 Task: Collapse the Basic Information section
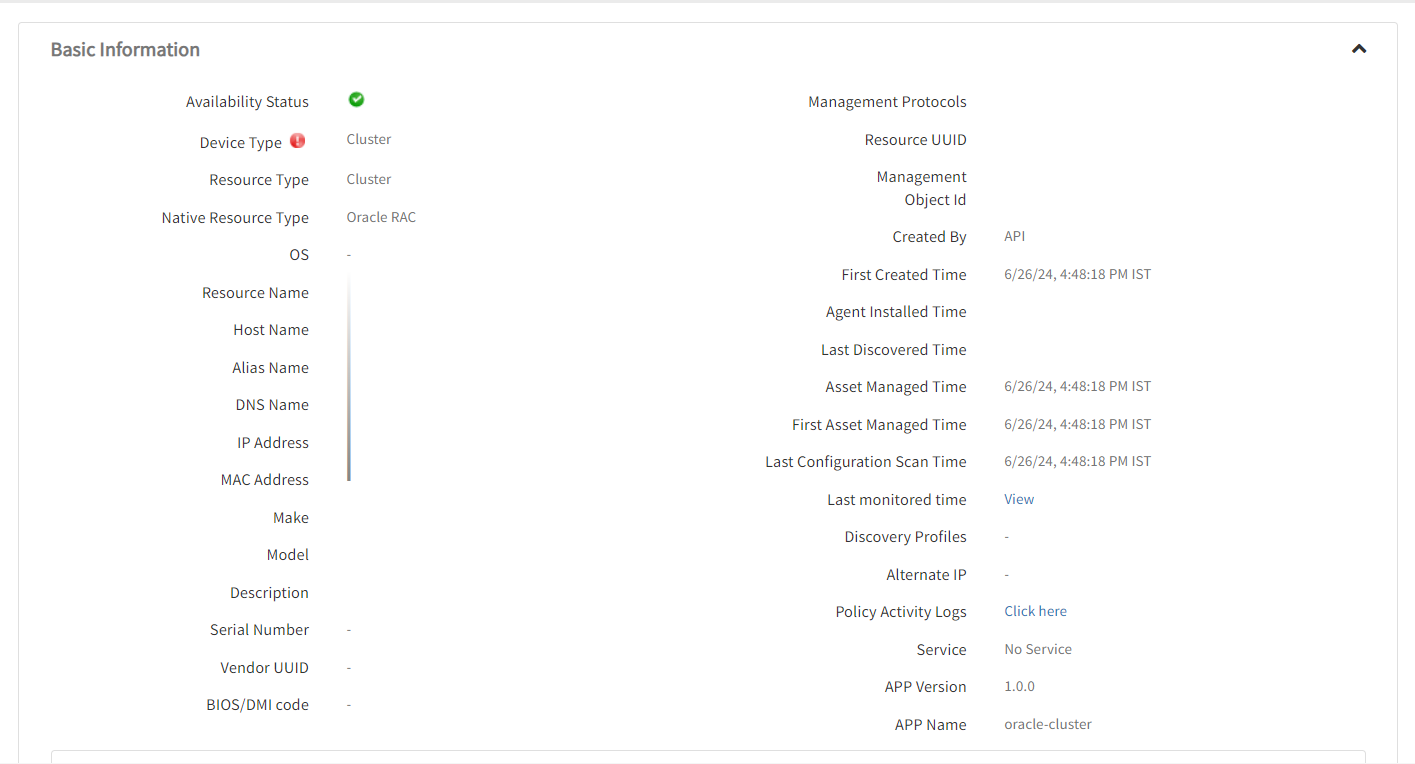pos(1358,49)
